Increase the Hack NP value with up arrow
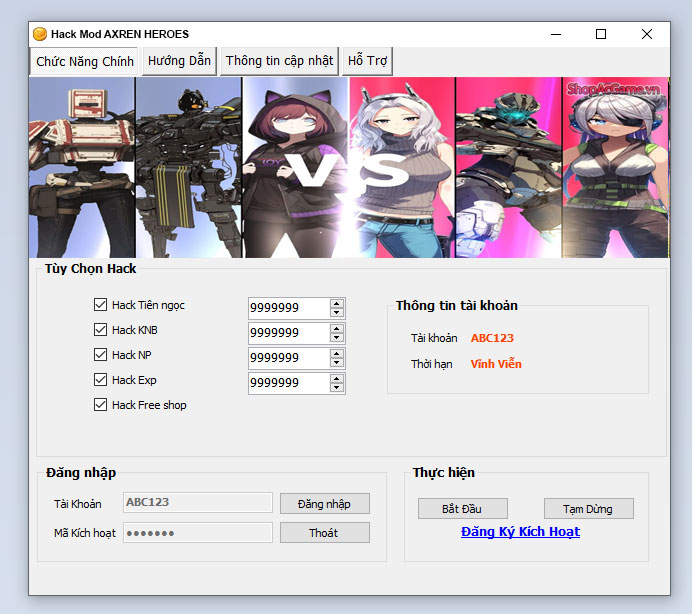The height and width of the screenshot is (616, 693). coord(337,354)
